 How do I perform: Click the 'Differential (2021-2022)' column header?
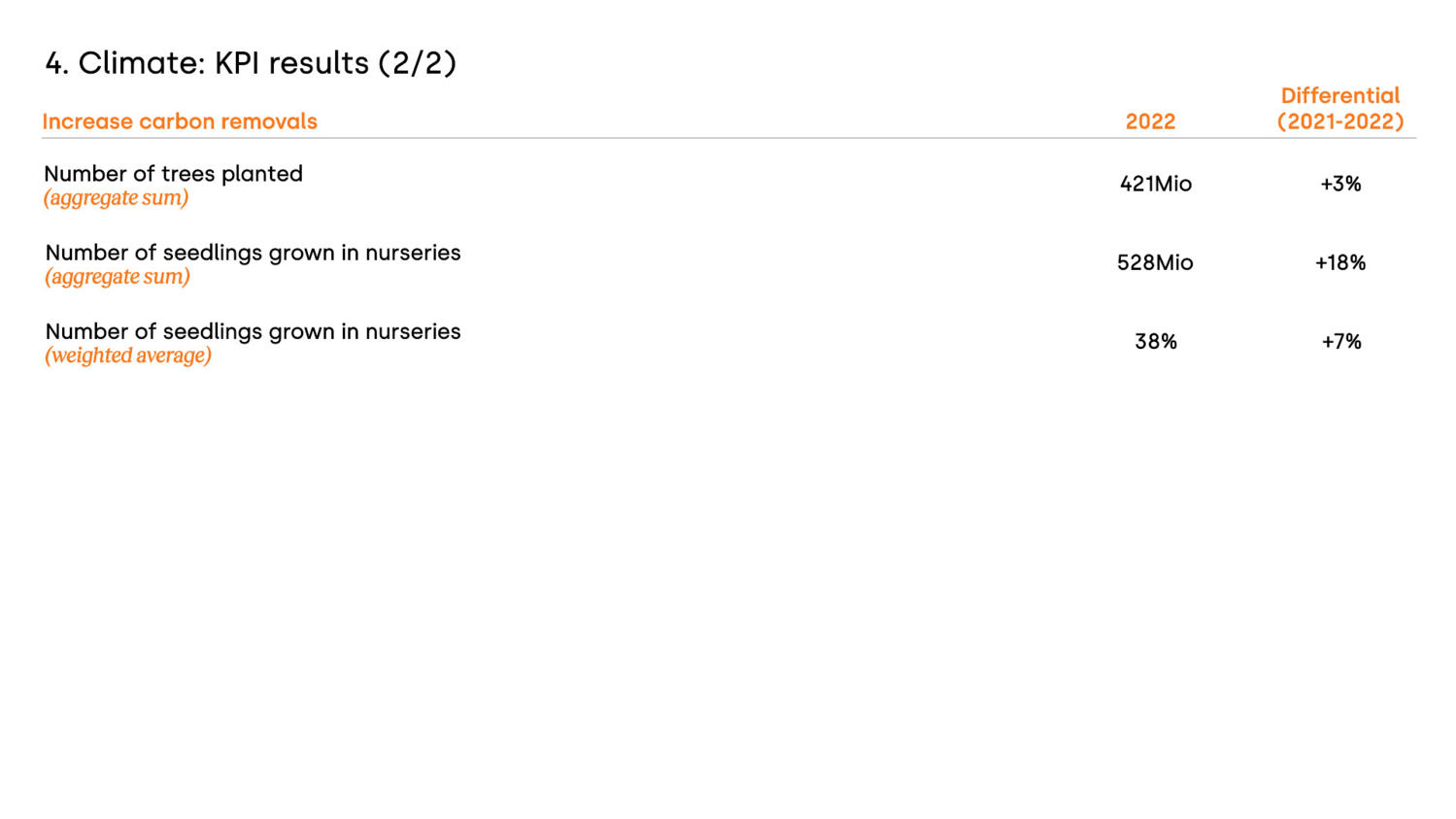[x=1340, y=109]
